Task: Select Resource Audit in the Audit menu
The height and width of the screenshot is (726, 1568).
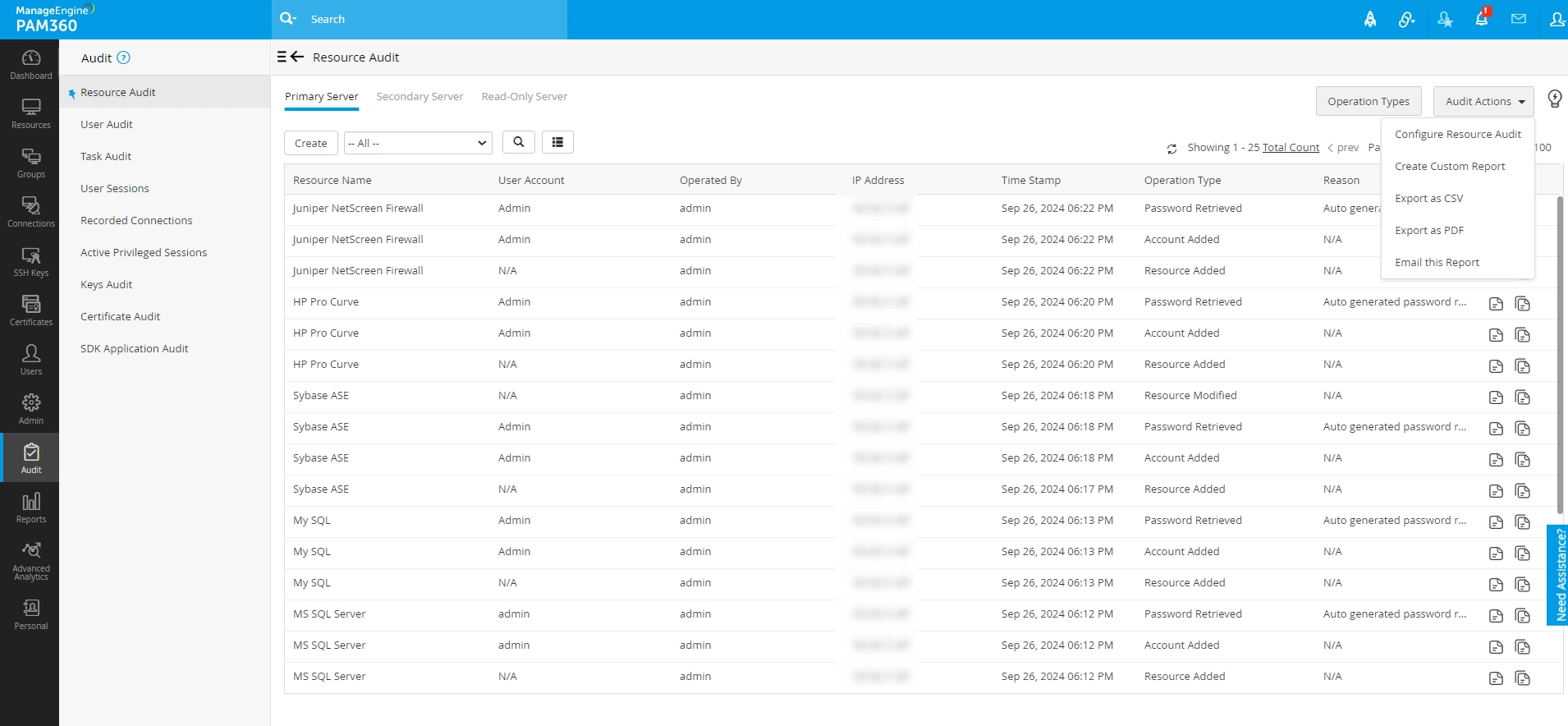Action: 164,92
